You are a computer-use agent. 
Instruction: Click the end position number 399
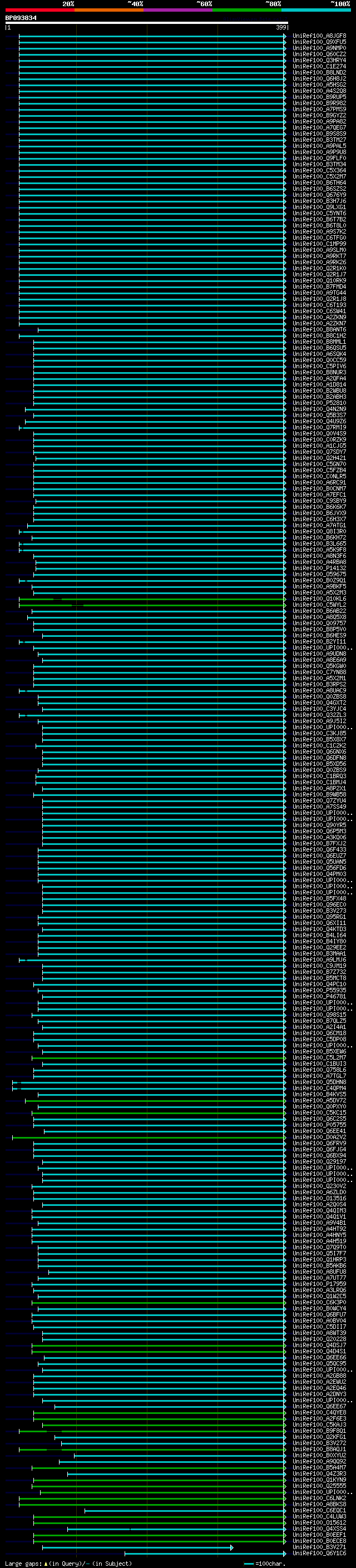pos(281,27)
